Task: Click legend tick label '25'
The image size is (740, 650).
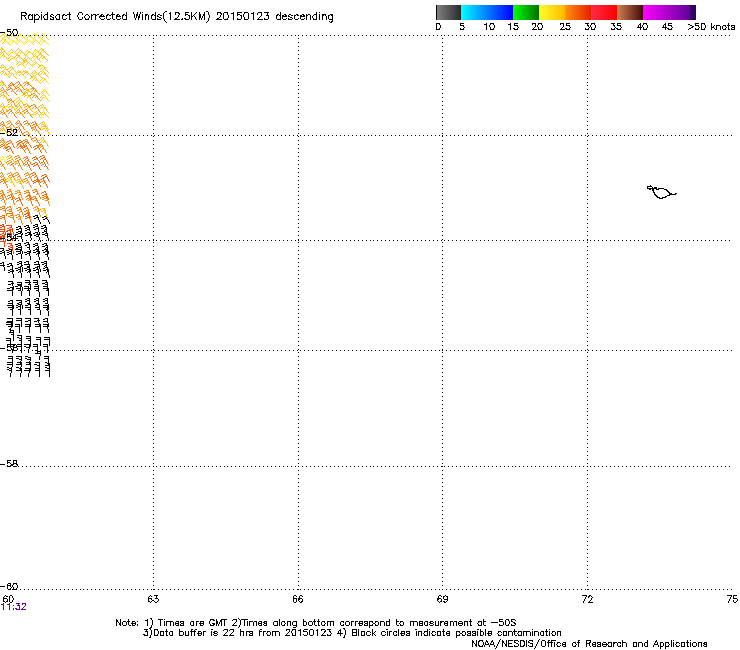Action: [565, 27]
